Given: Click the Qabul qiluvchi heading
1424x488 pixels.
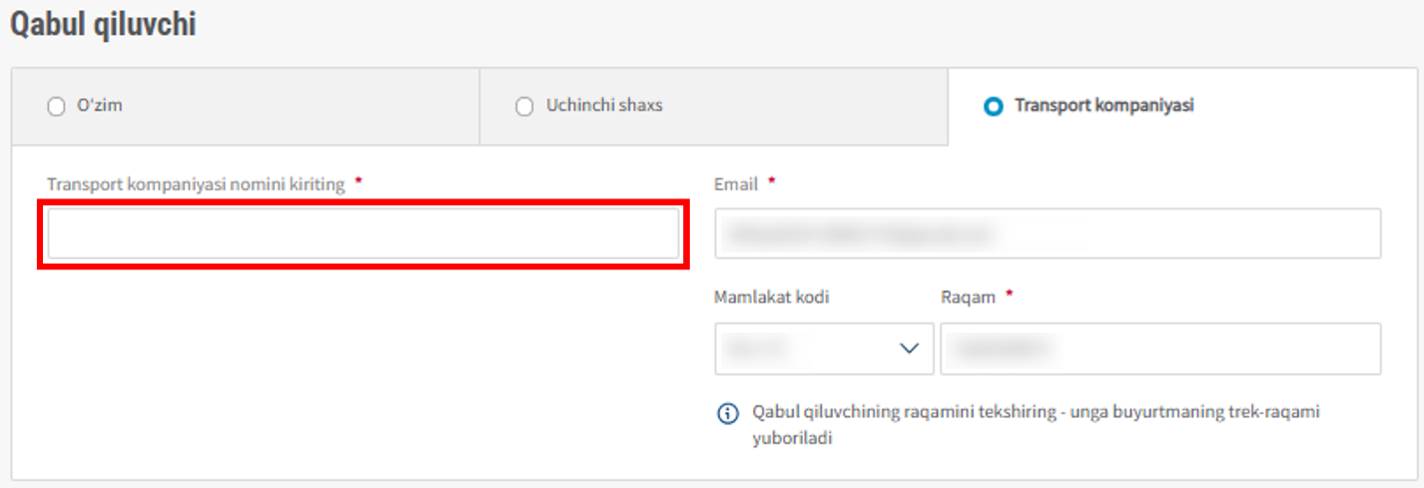Looking at the screenshot, I should 103,25.
